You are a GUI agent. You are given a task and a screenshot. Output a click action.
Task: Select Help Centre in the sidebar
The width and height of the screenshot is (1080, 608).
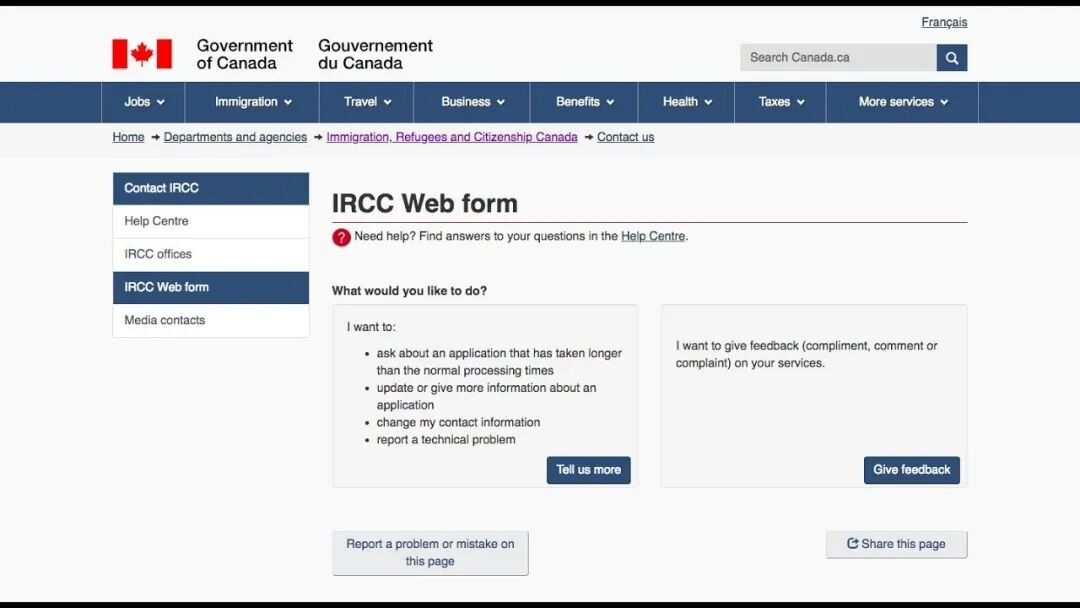[156, 221]
